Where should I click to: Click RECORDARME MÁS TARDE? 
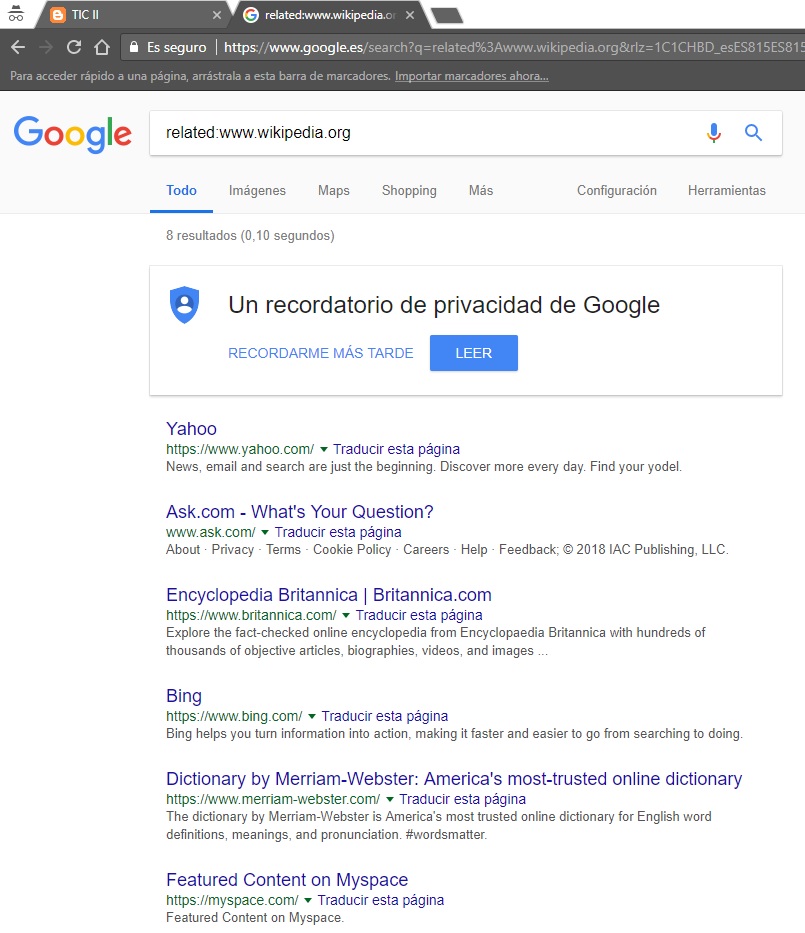point(320,352)
